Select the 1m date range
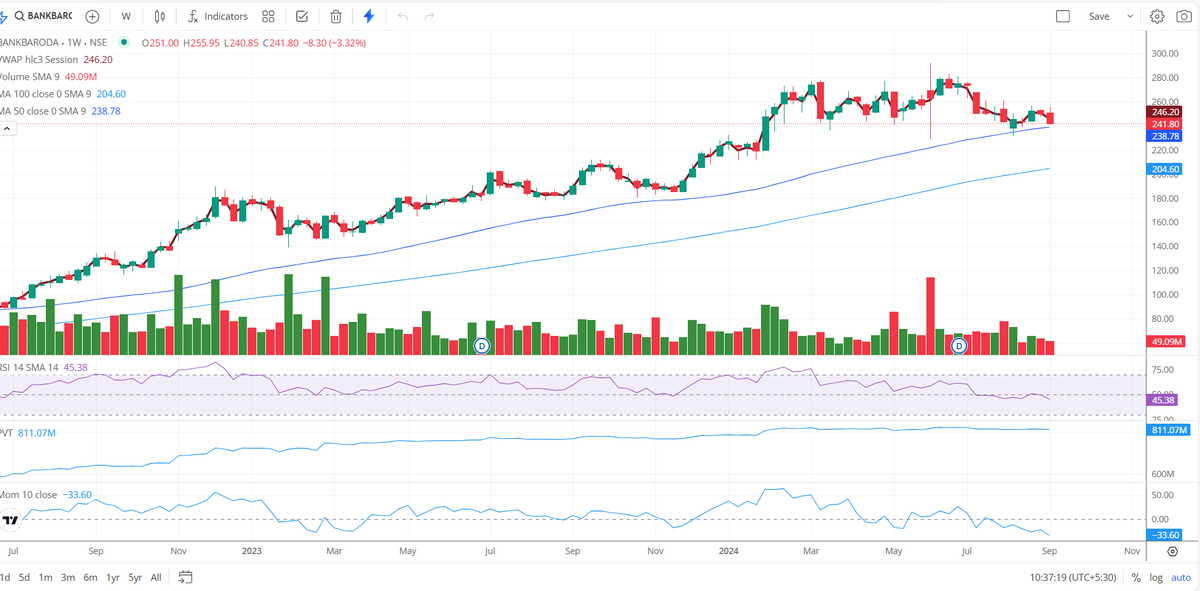 (x=45, y=577)
